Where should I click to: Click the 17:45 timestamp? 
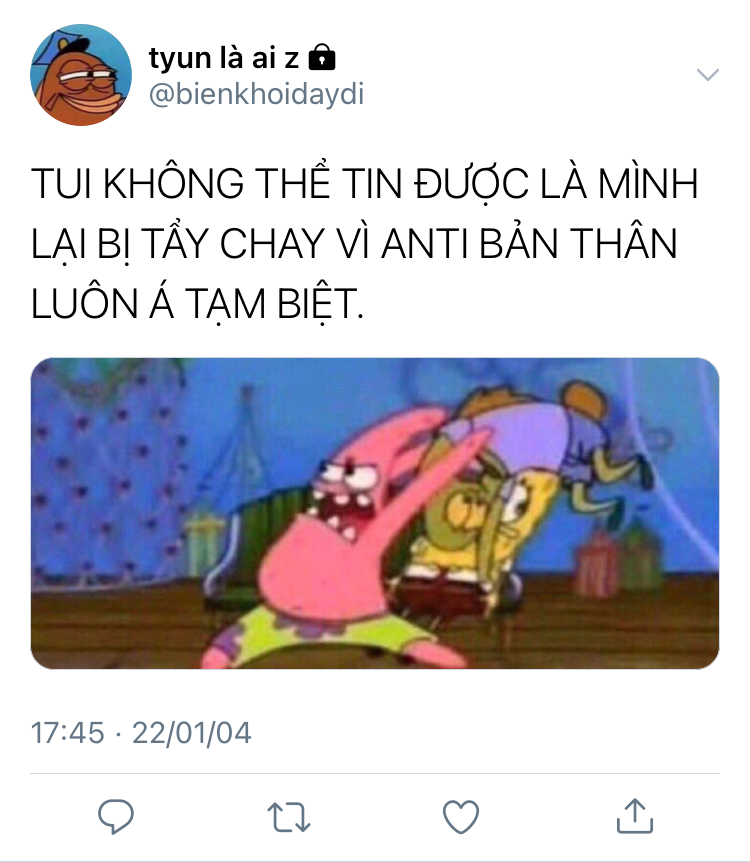point(68,733)
